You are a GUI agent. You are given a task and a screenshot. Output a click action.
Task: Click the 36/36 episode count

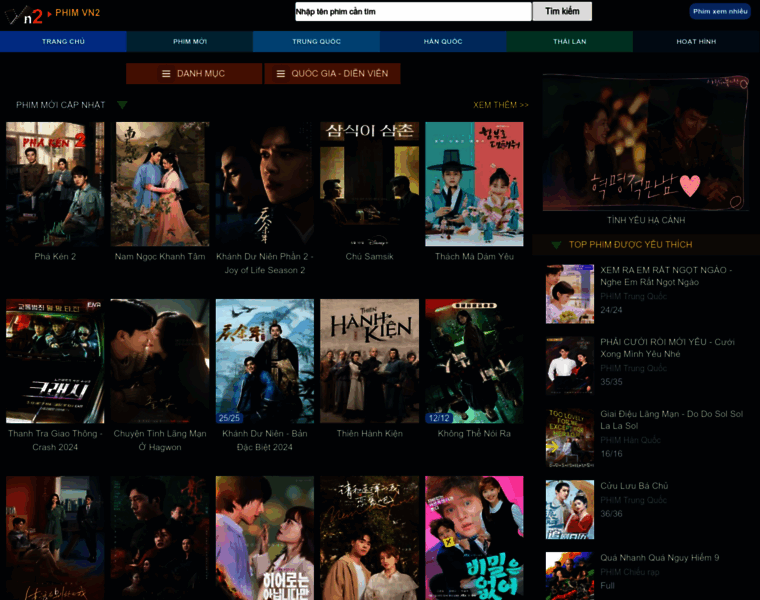(x=611, y=514)
